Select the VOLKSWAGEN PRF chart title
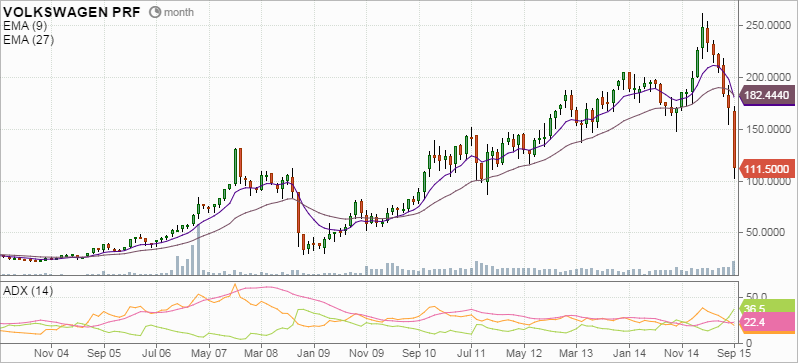The height and width of the screenshot is (363, 798). [x=73, y=12]
